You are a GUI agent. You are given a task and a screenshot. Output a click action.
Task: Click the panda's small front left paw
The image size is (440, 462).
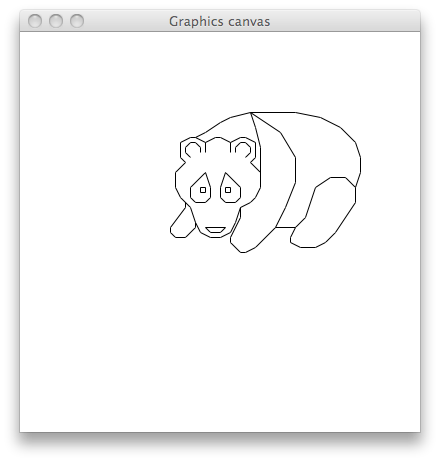[182, 223]
